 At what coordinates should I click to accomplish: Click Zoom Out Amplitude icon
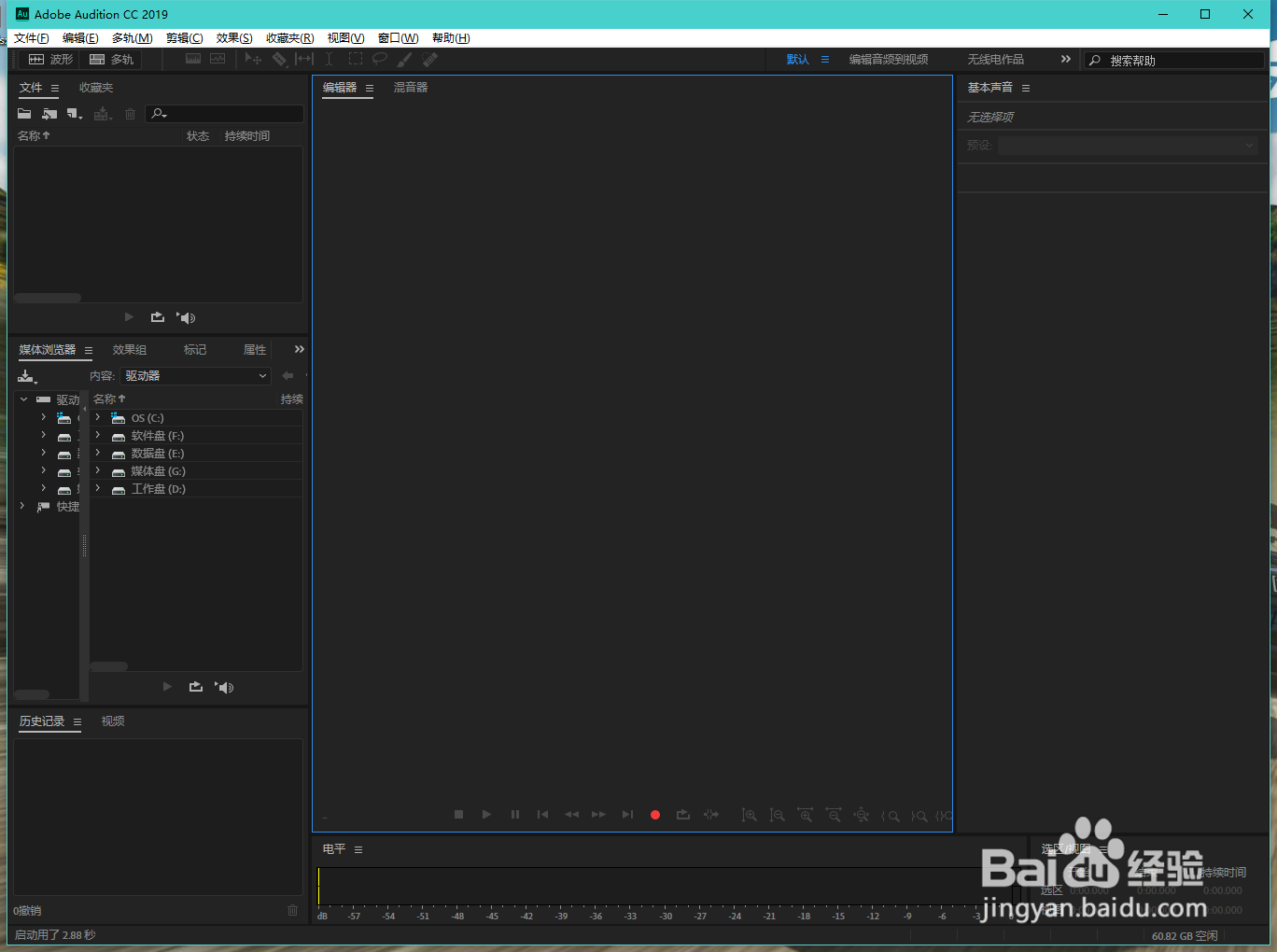click(x=777, y=816)
